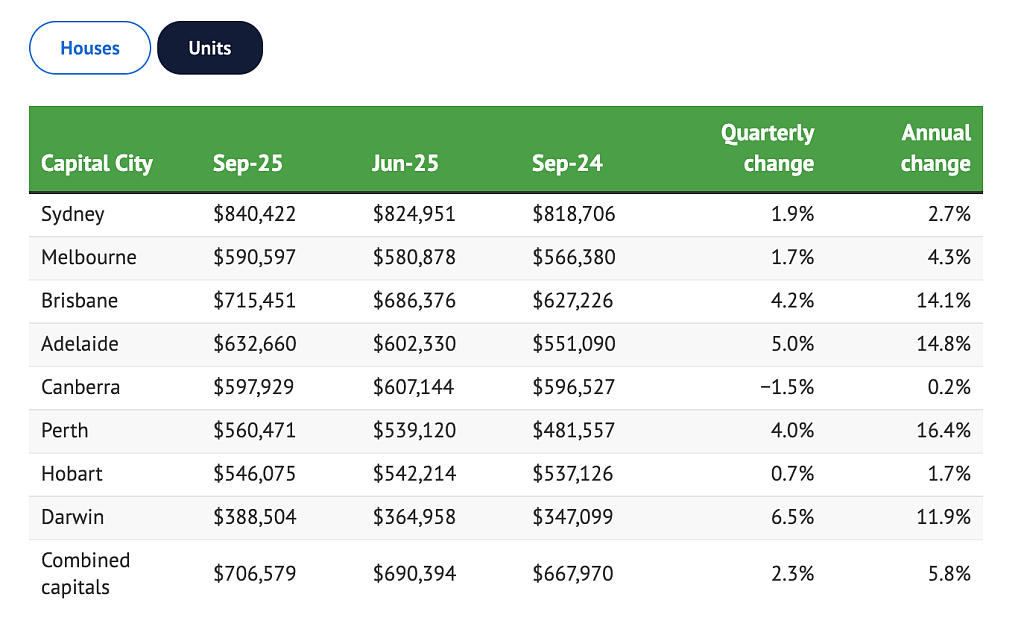Click the Annual change column header

935,148
